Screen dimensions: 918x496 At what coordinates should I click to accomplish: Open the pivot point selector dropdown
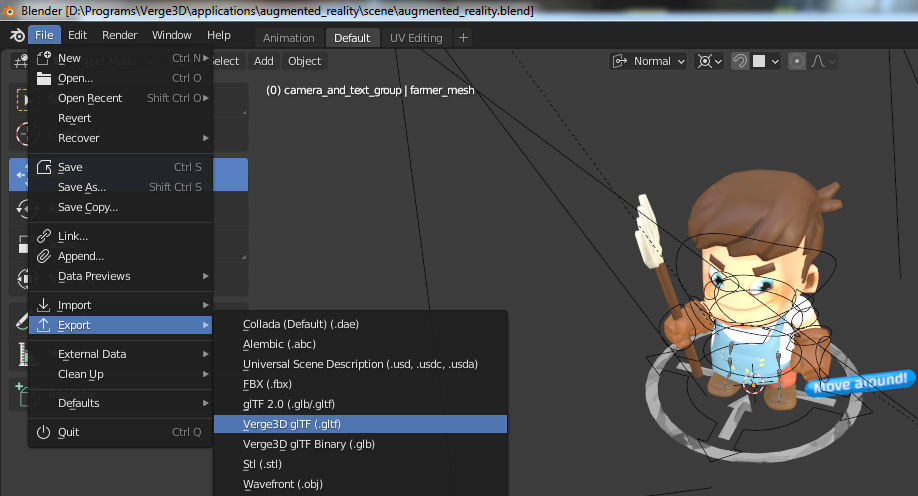(710, 61)
